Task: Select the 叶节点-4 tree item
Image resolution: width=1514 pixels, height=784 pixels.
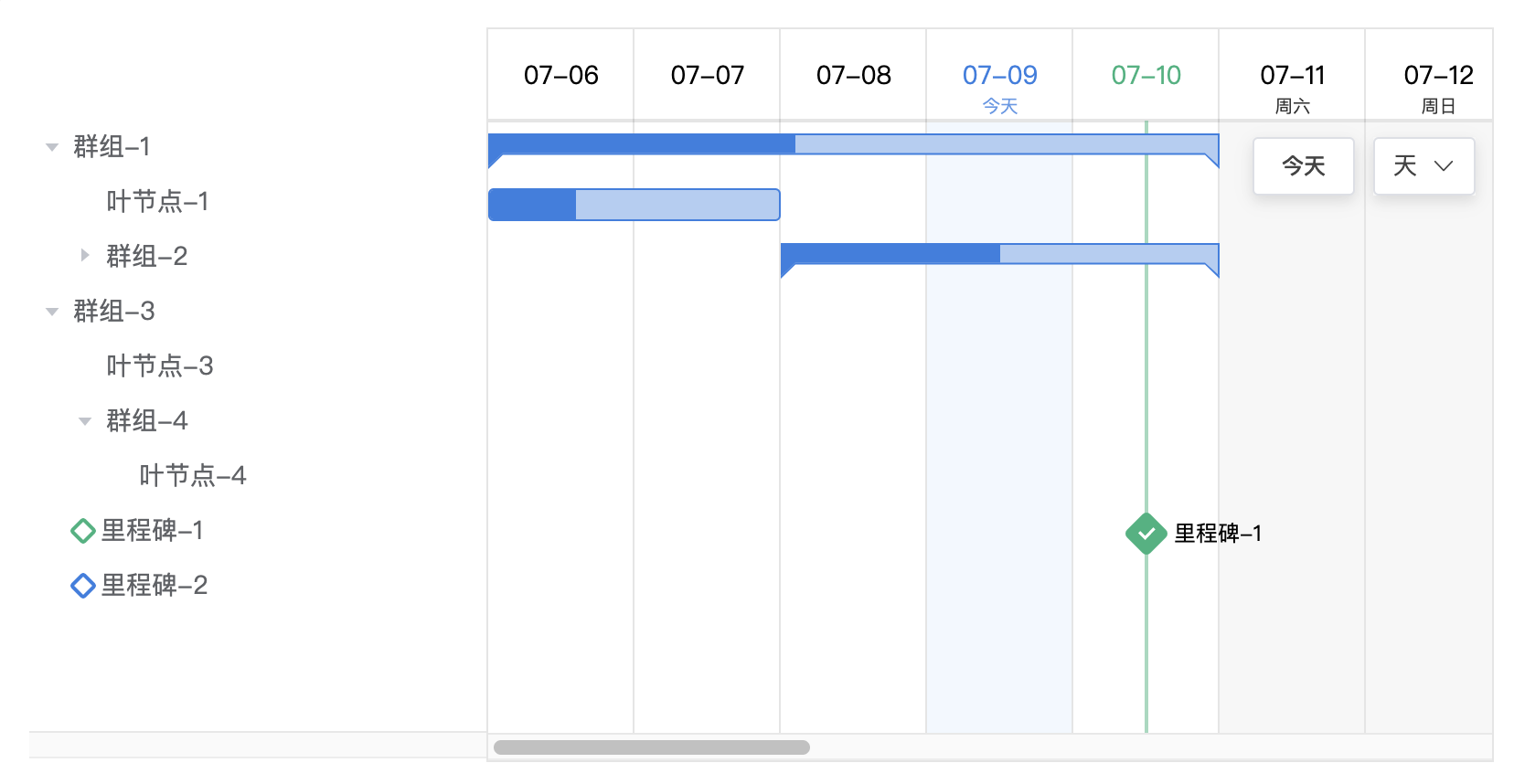Action: click(192, 476)
